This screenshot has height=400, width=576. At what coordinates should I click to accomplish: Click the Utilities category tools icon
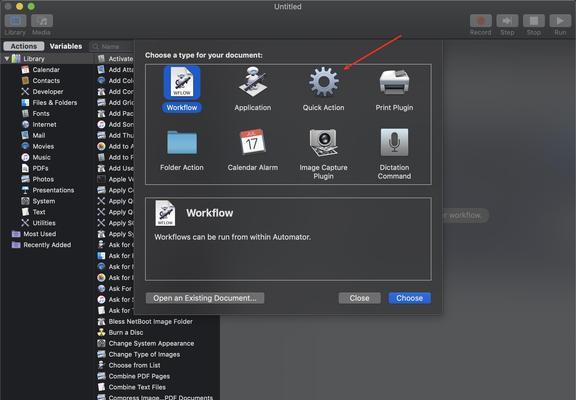coord(25,223)
